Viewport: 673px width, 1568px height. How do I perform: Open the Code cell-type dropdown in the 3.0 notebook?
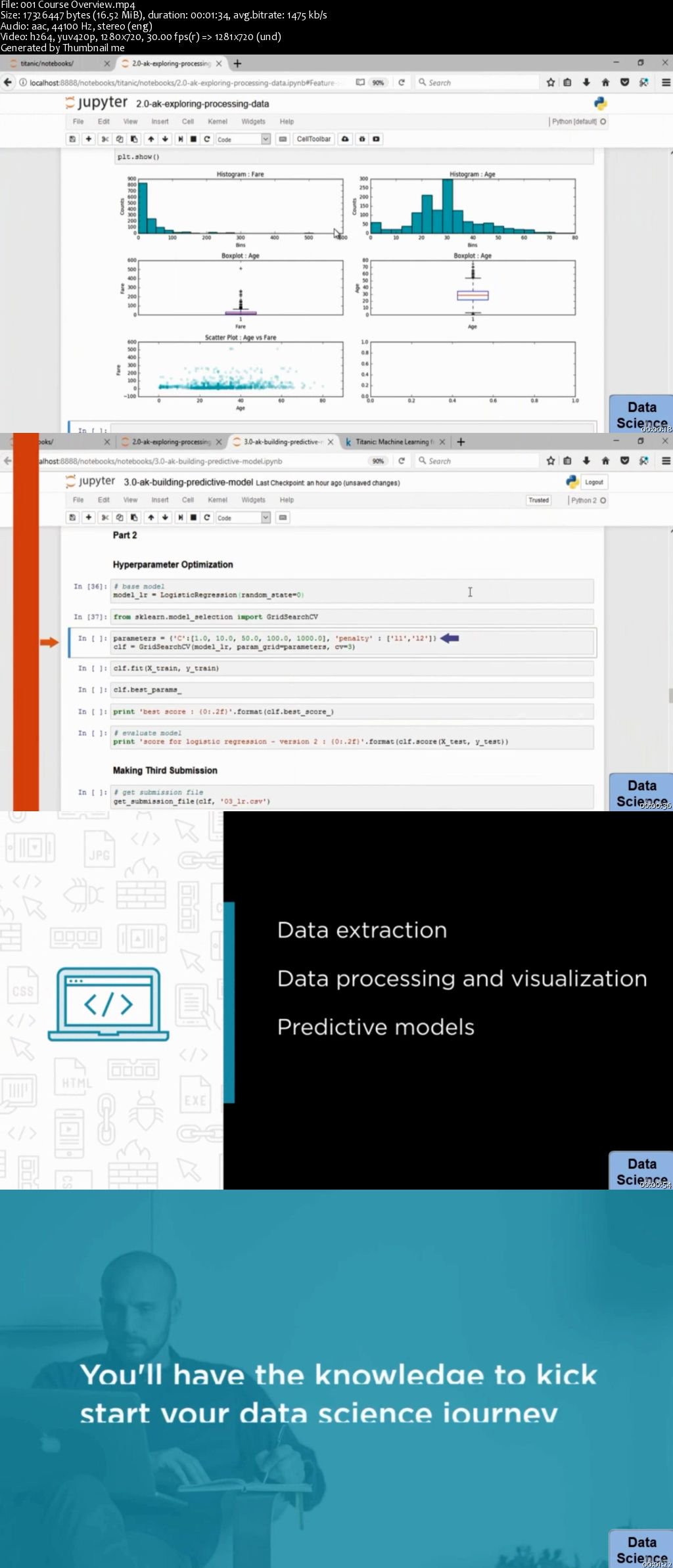(243, 518)
